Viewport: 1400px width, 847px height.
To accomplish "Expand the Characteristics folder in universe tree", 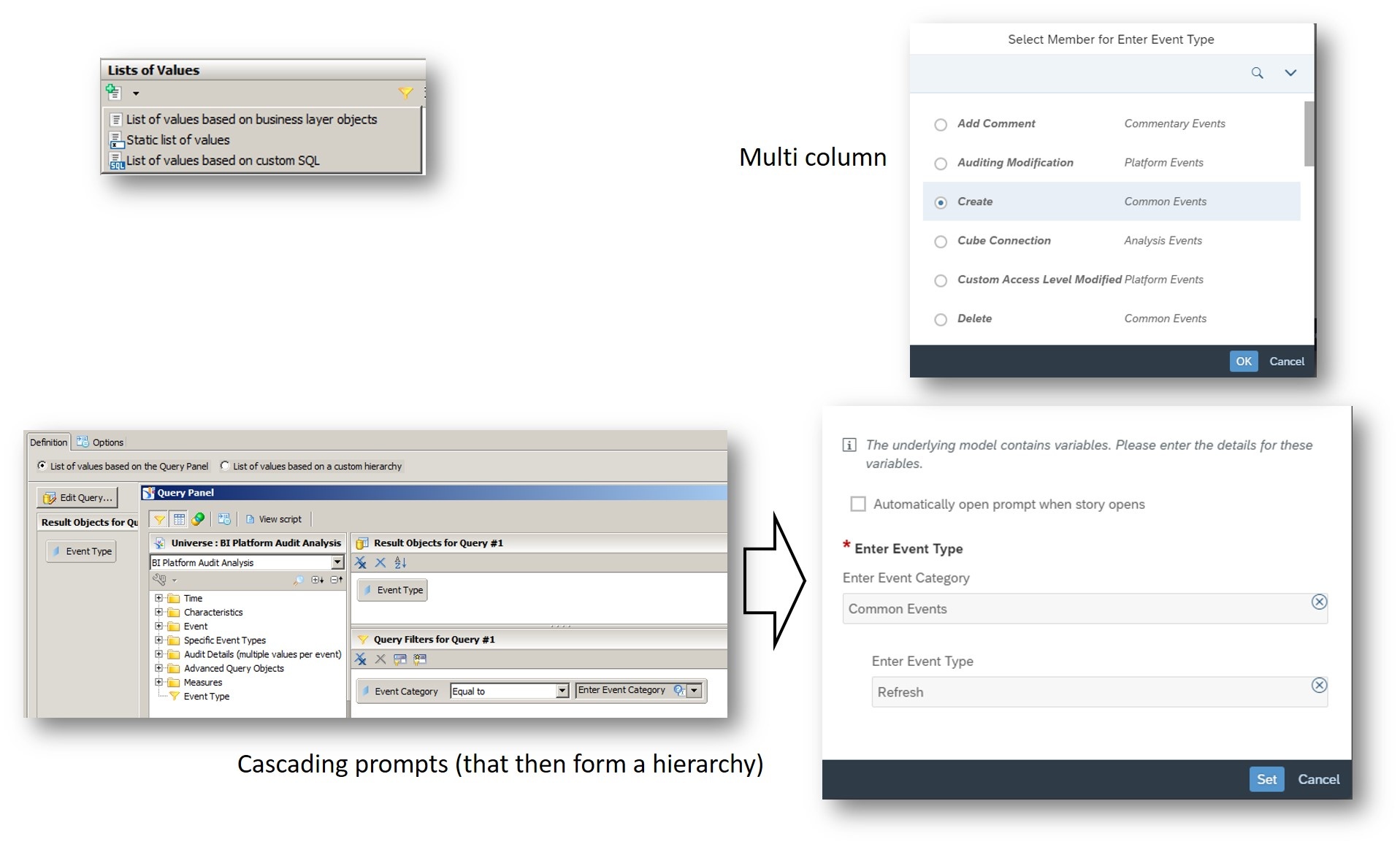I will [x=158, y=612].
